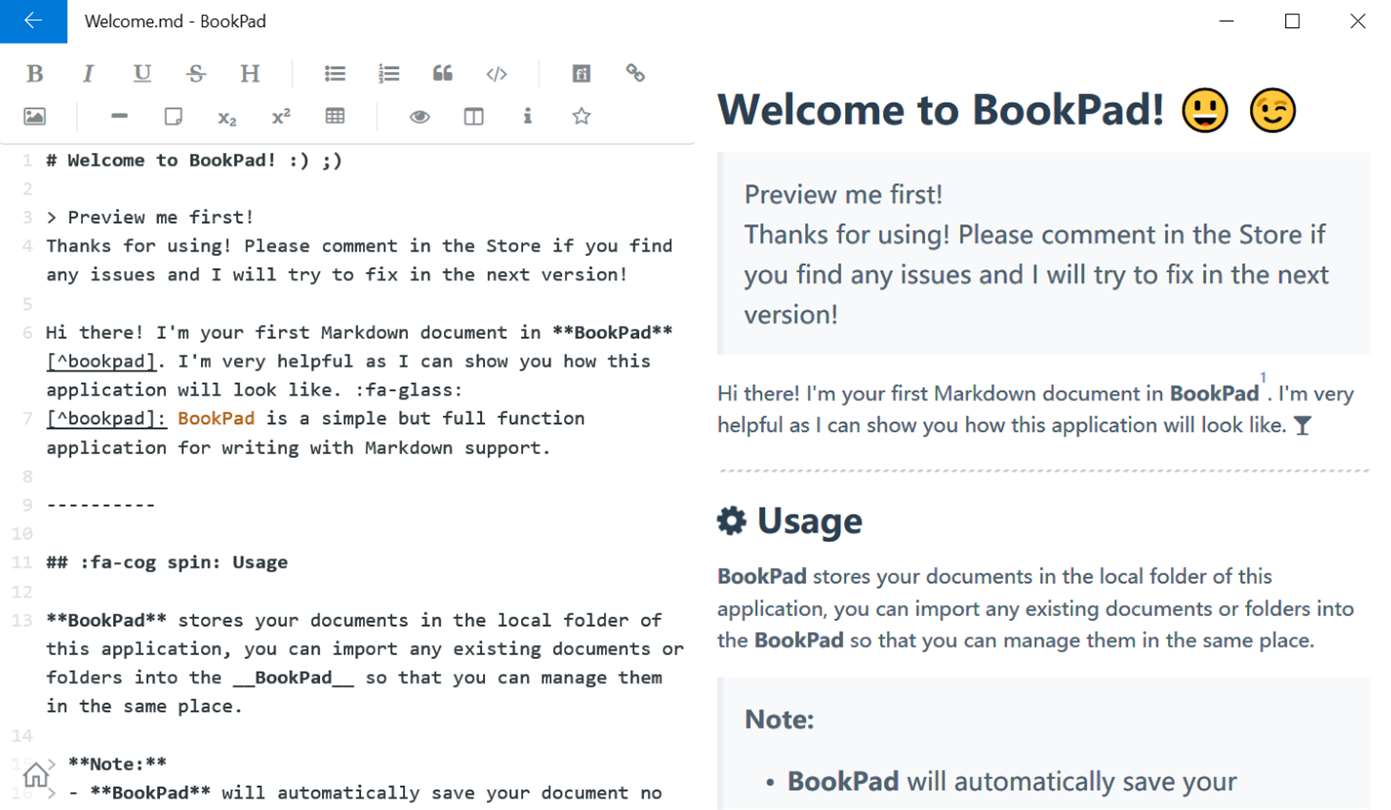The width and height of the screenshot is (1391, 810).
Task: Minimize the BookPad window
Action: click(x=1227, y=21)
